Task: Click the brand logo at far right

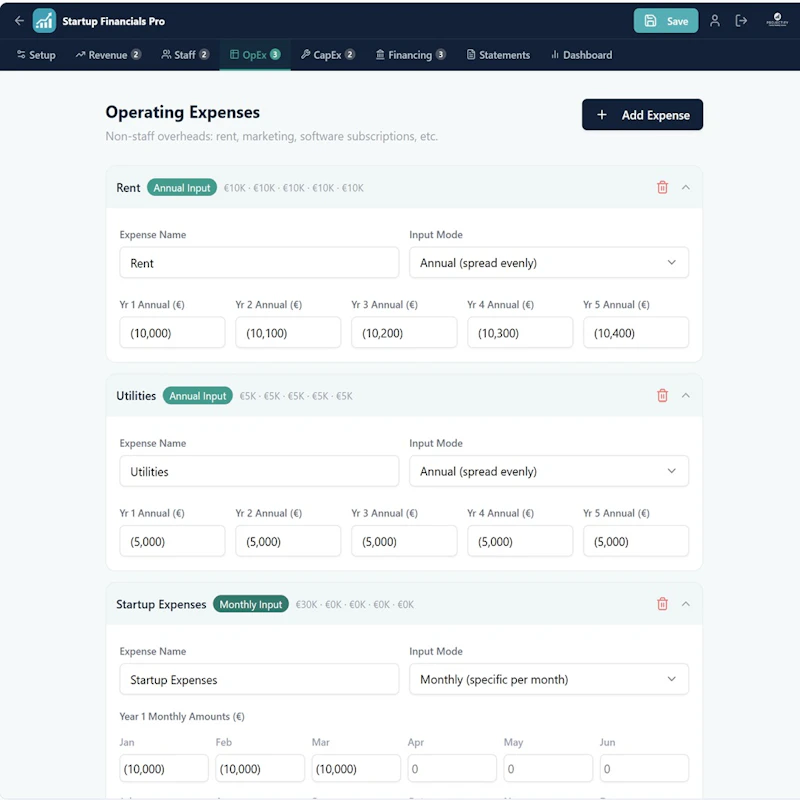Action: [x=777, y=20]
